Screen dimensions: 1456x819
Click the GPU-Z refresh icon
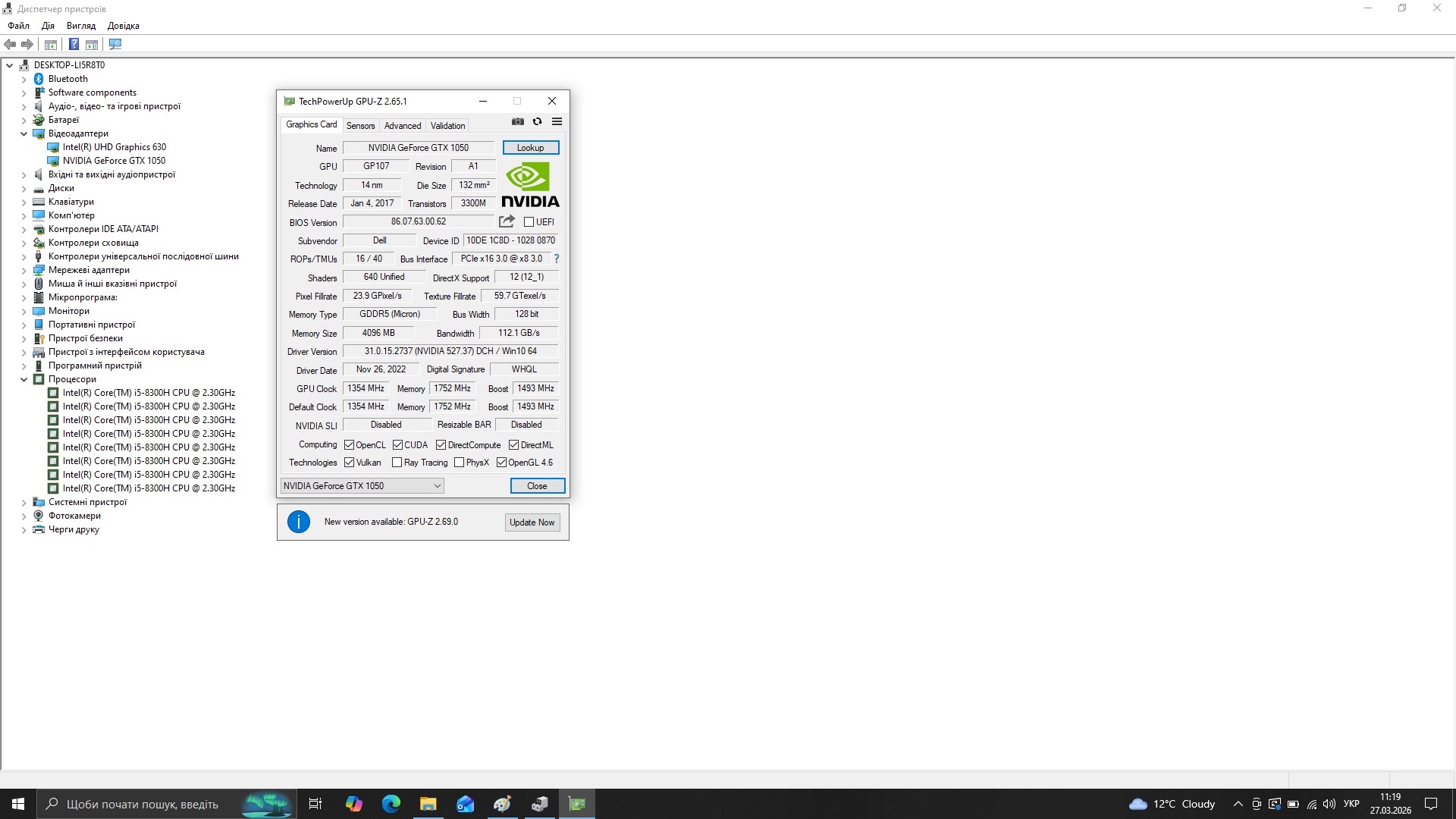tap(537, 121)
